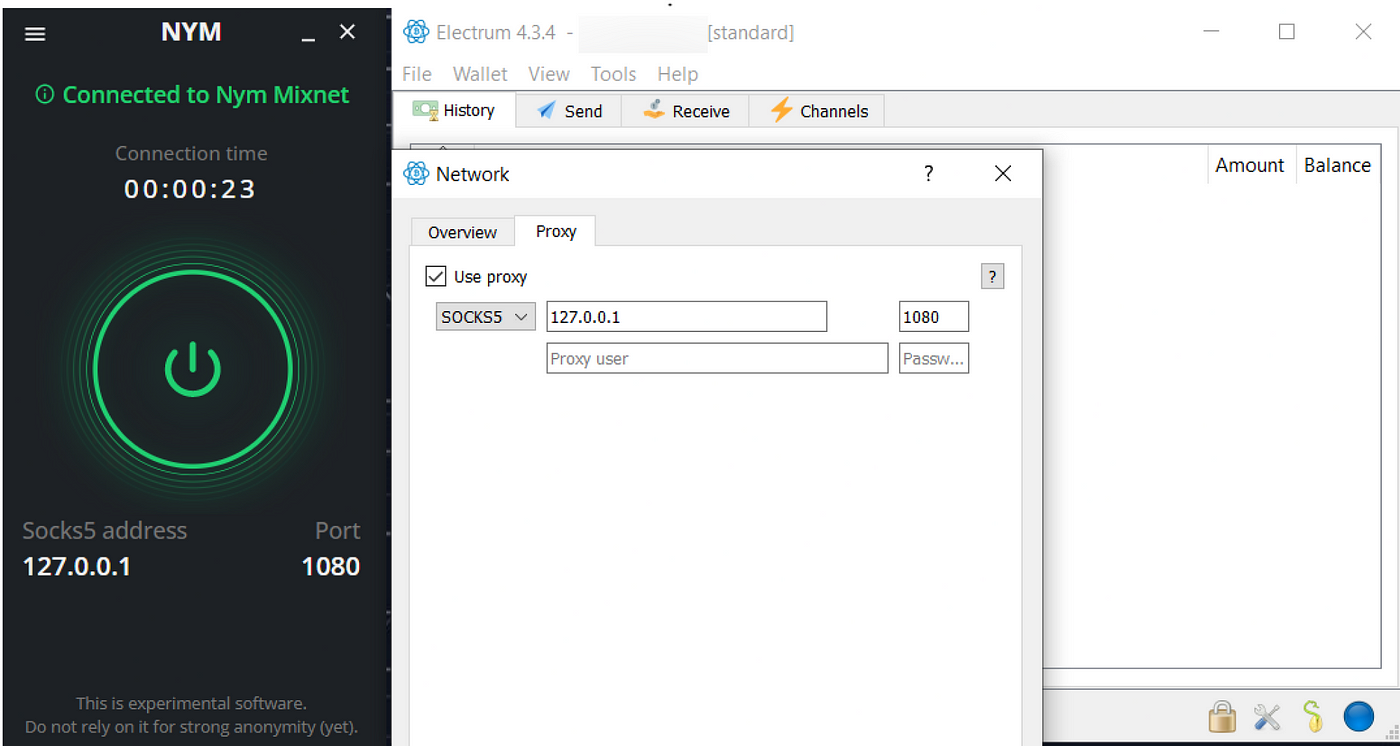Open the NYM hamburger menu
The width and height of the screenshot is (1400, 746).
coord(35,34)
